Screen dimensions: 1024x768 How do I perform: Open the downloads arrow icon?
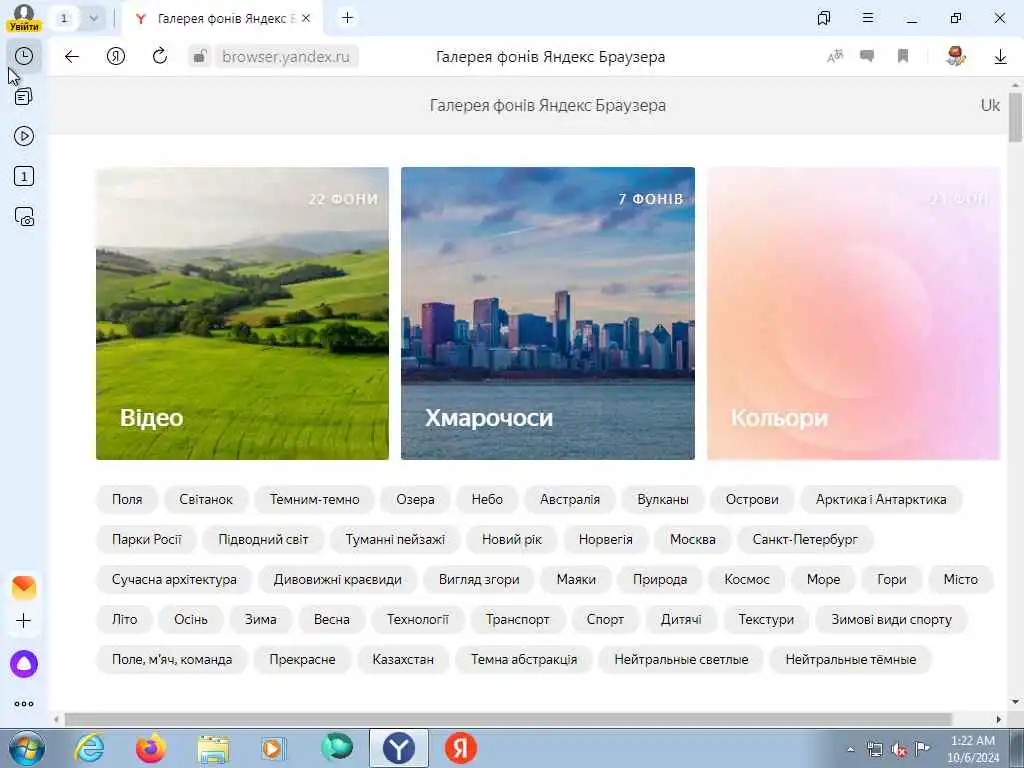tap(1000, 57)
